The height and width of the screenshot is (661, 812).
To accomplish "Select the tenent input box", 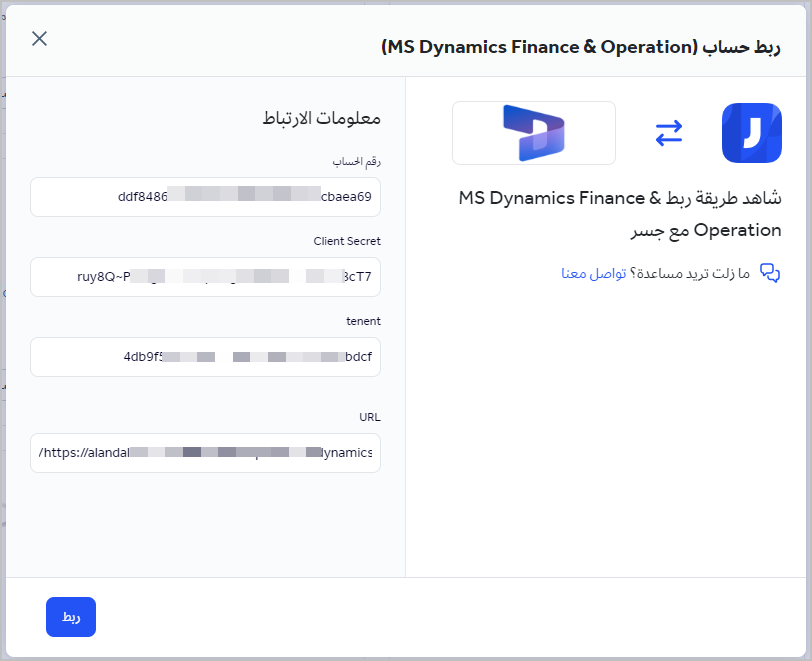I will tap(206, 357).
